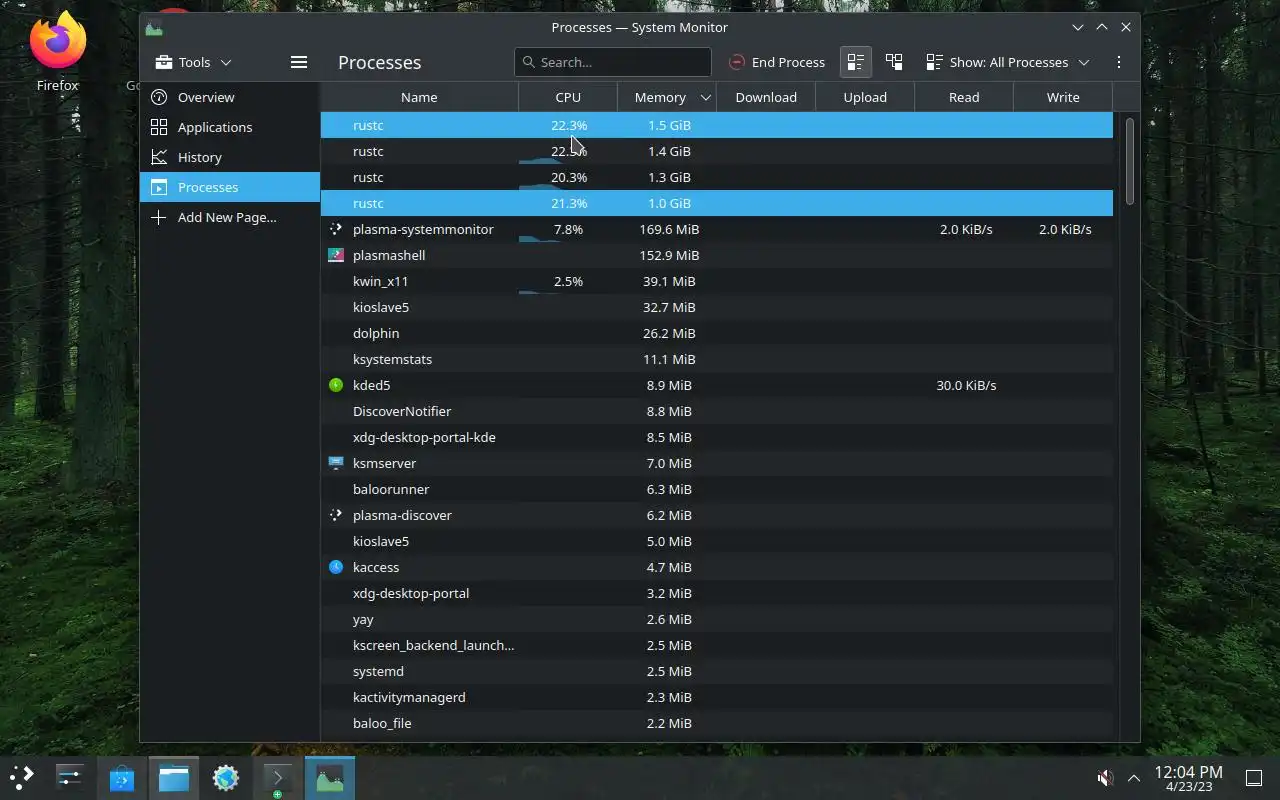Sort by the Name column header
The image size is (1280, 800).
tap(419, 97)
